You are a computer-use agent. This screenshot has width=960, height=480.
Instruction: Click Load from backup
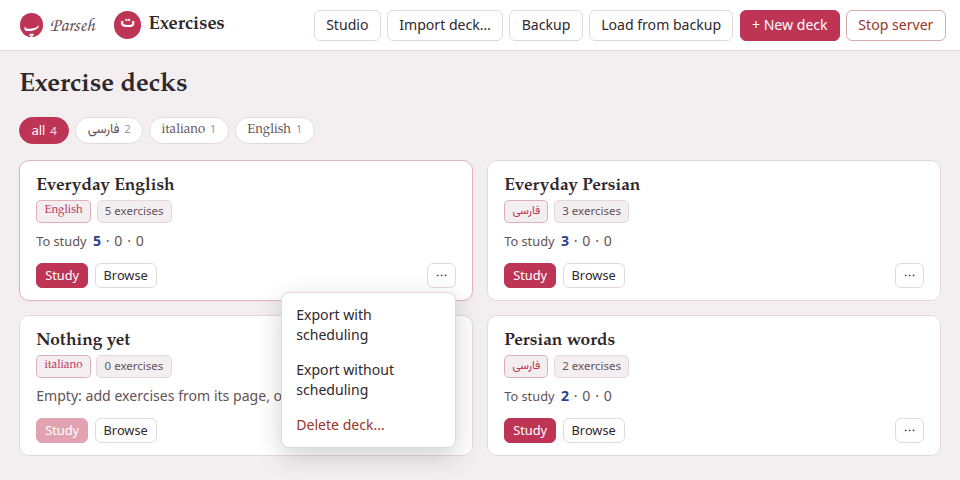[661, 25]
